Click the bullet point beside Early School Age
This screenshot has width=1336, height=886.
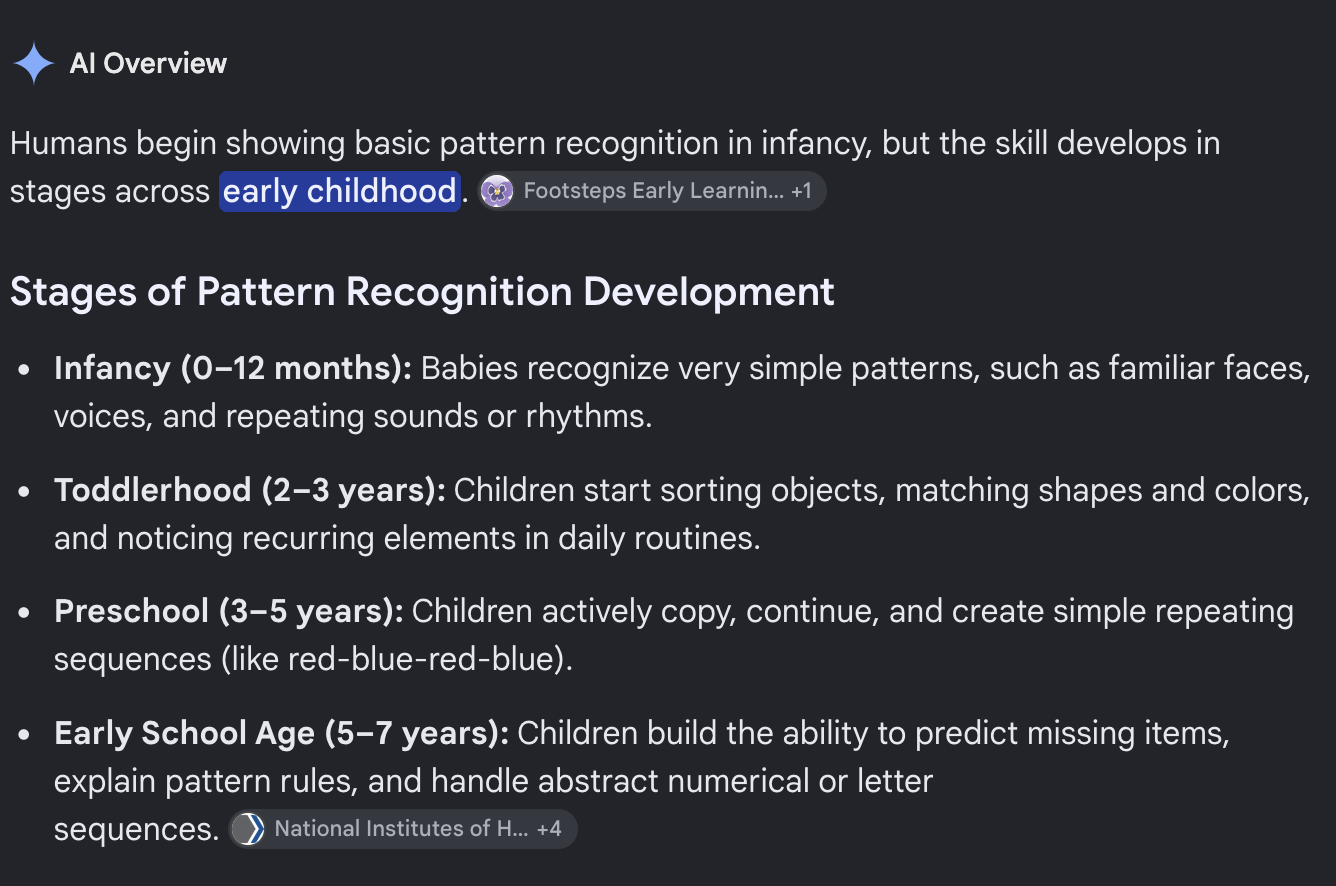(x=23, y=734)
